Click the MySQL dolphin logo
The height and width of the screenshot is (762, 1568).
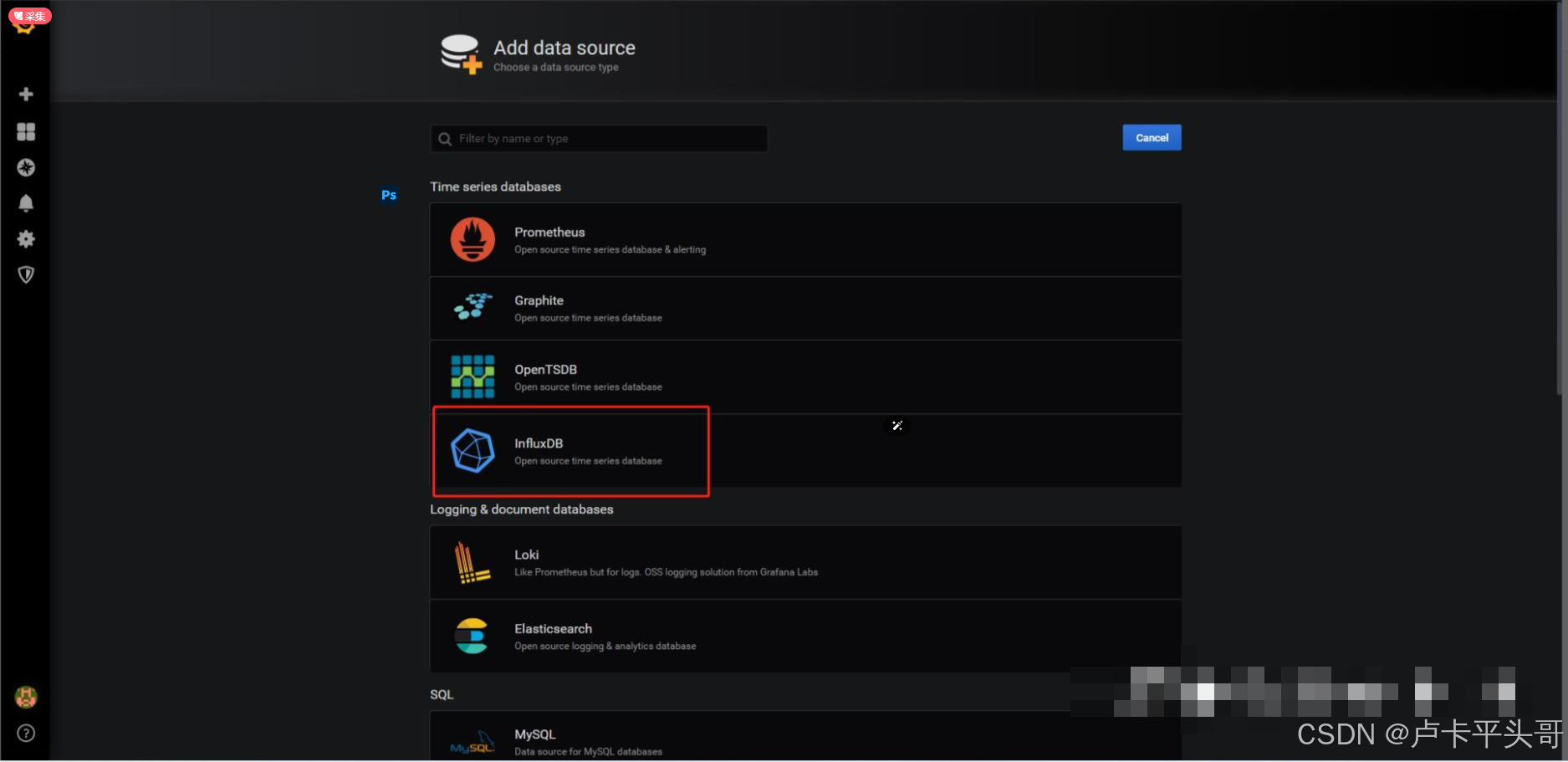pyautogui.click(x=472, y=742)
